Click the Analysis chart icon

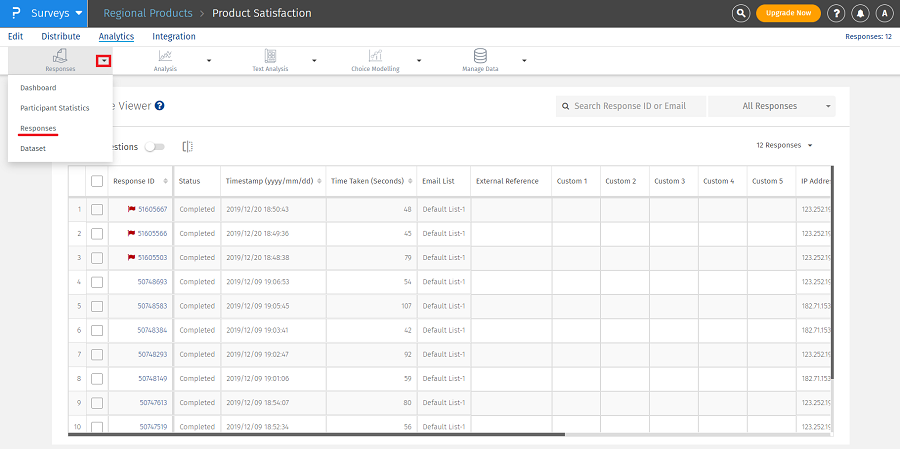(x=165, y=56)
